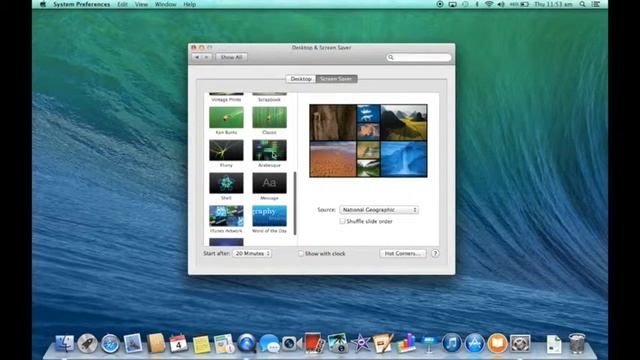Open the Edit menu
The image size is (640, 360).
[122, 4]
